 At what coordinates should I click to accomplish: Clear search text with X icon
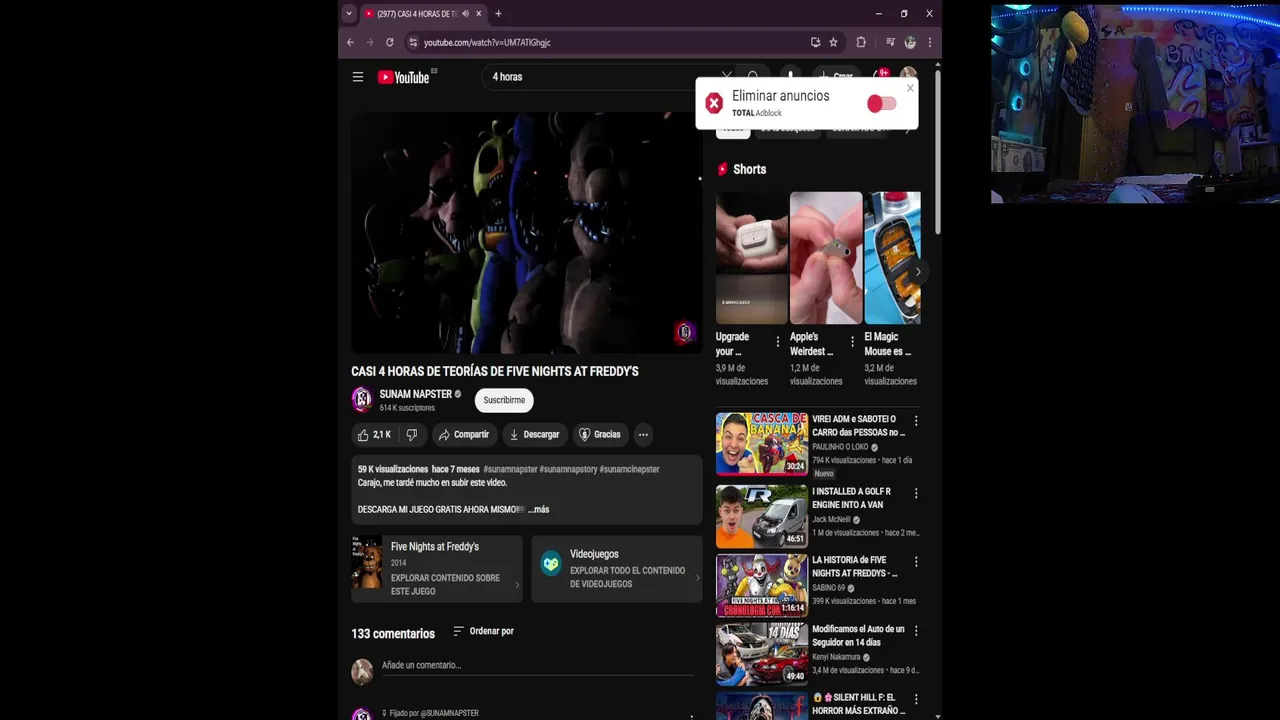click(727, 75)
